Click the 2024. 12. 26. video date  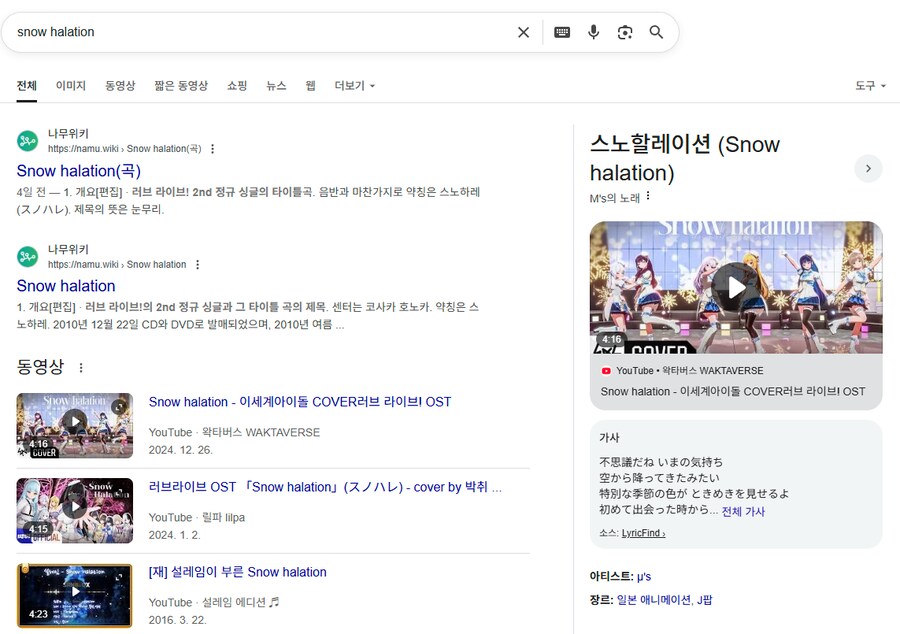pos(180,450)
